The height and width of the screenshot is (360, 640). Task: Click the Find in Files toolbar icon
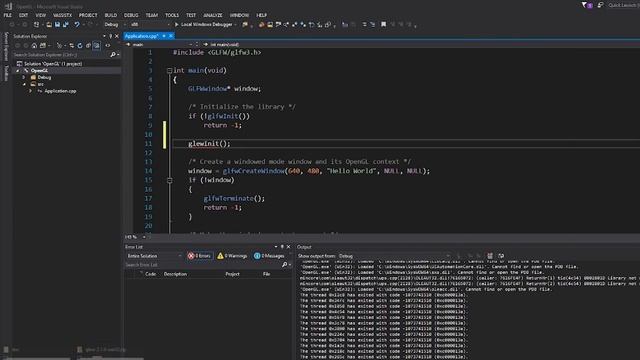click(245, 24)
